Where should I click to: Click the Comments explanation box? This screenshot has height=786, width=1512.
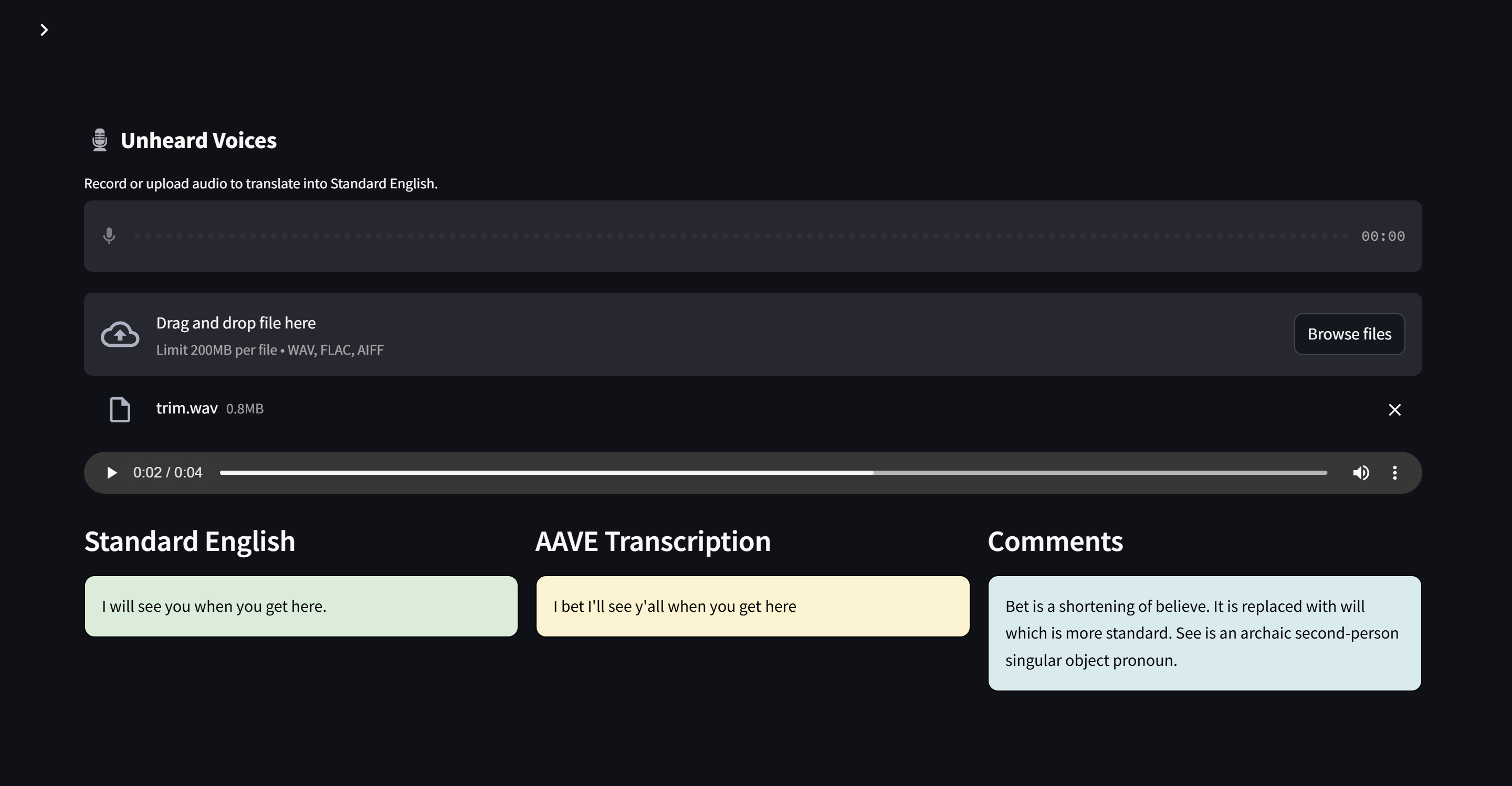(1204, 633)
